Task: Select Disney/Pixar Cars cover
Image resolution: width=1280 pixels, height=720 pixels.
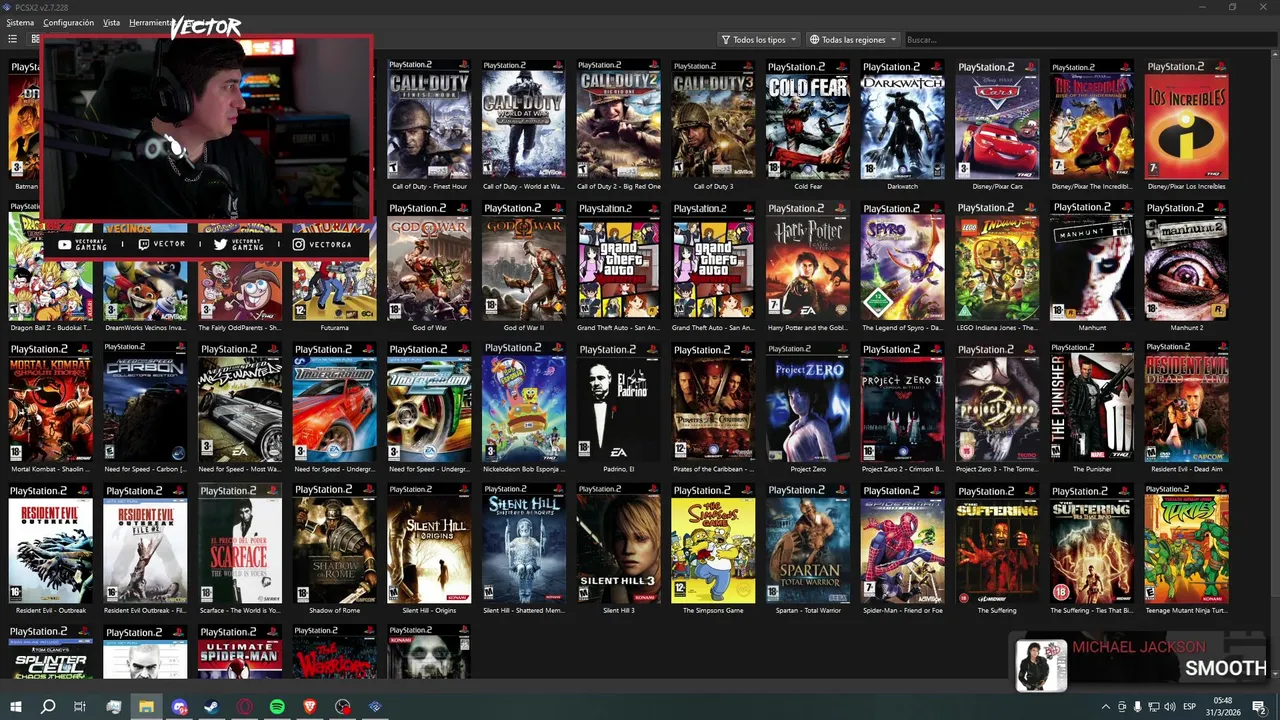Action: coord(997,120)
